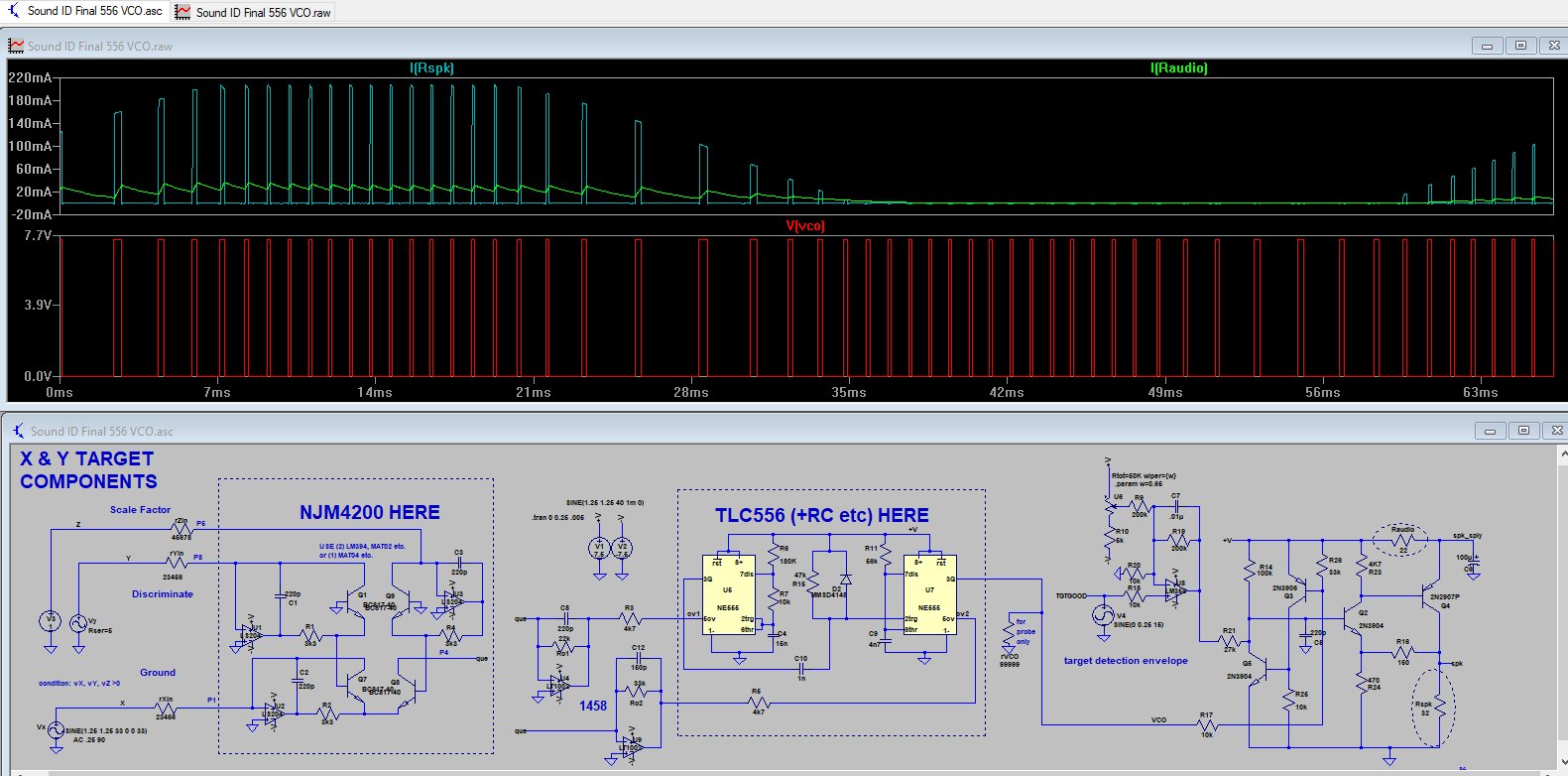Select the I(Rspk) trace label
Image resolution: width=1568 pixels, height=776 pixels.
(x=431, y=68)
